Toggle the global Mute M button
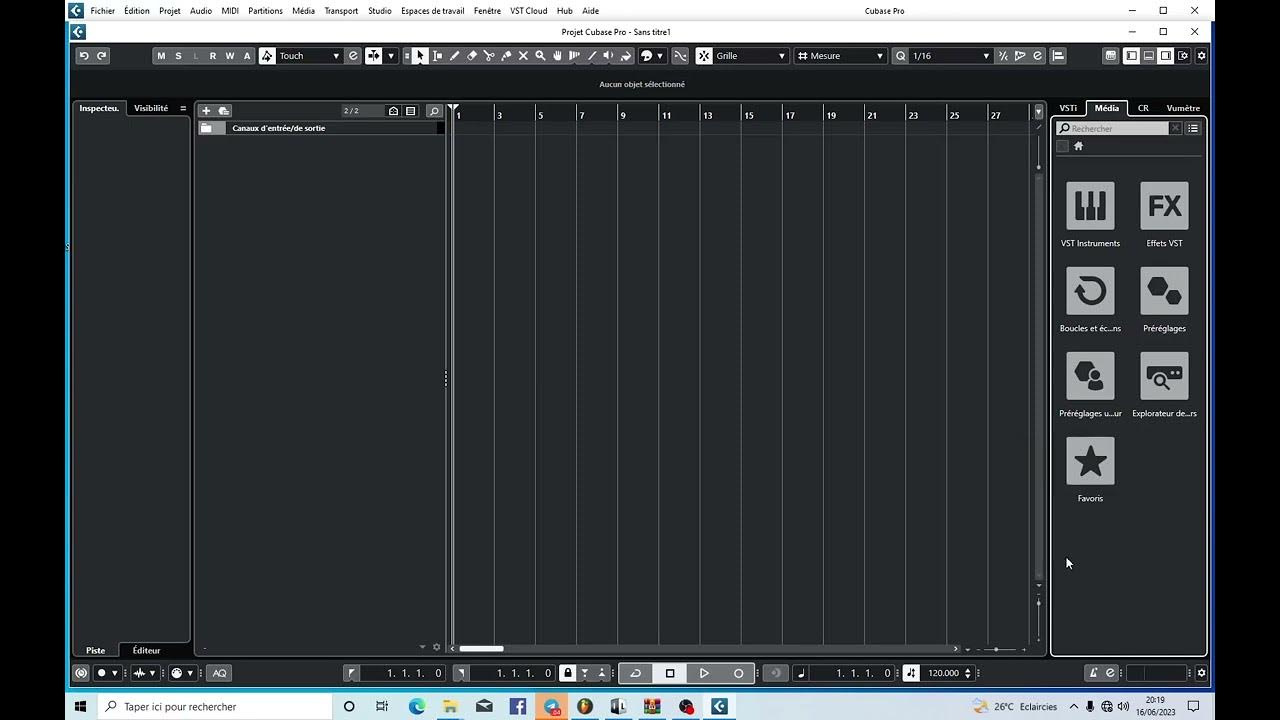1280x720 pixels. (161, 56)
